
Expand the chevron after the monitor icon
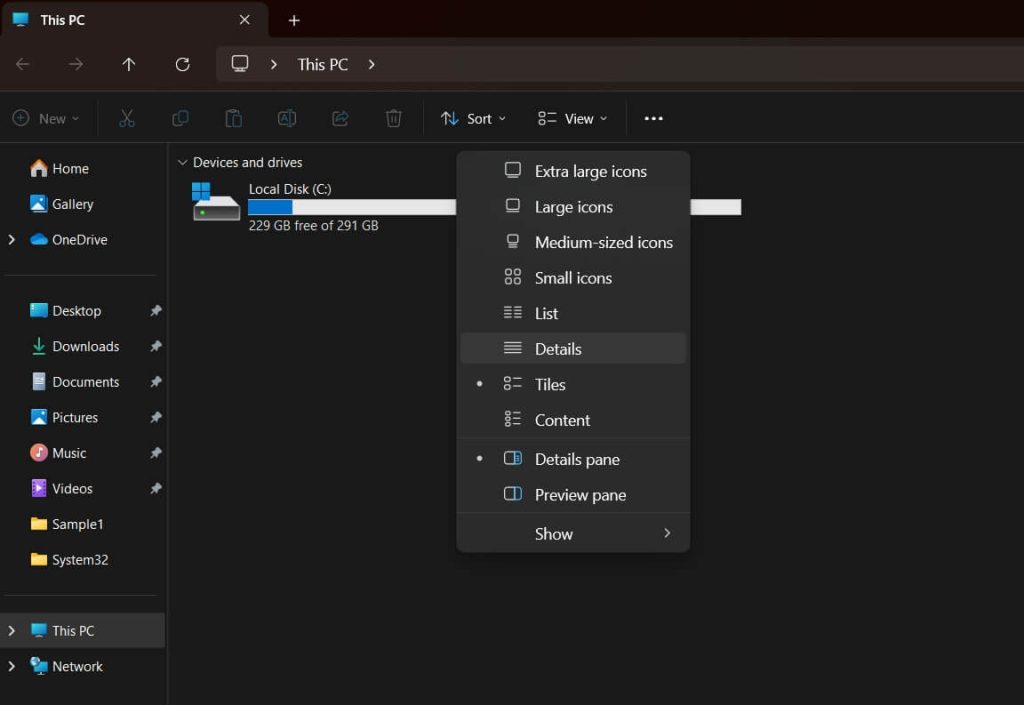274,64
